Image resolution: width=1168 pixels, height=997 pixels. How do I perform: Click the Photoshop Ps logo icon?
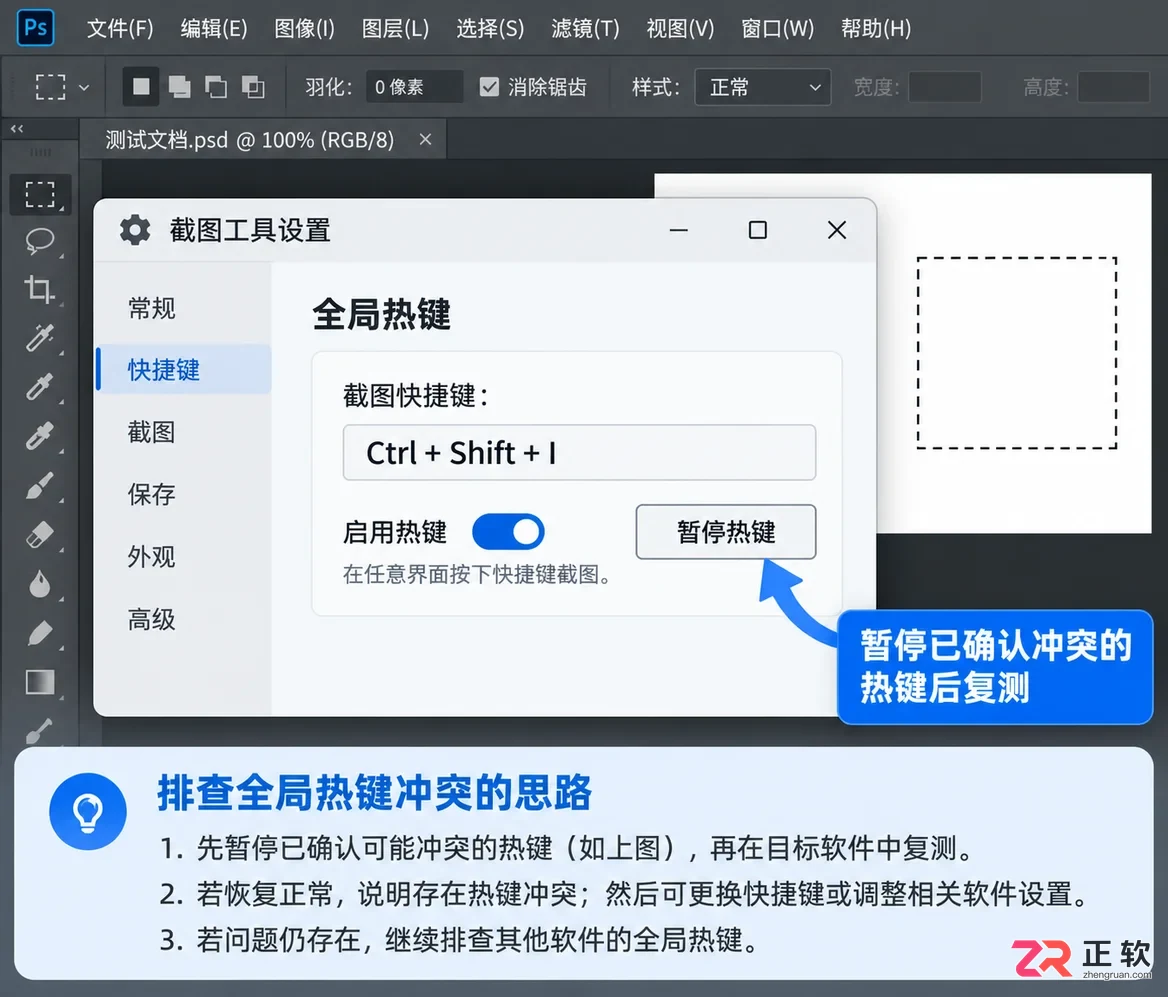coord(35,28)
